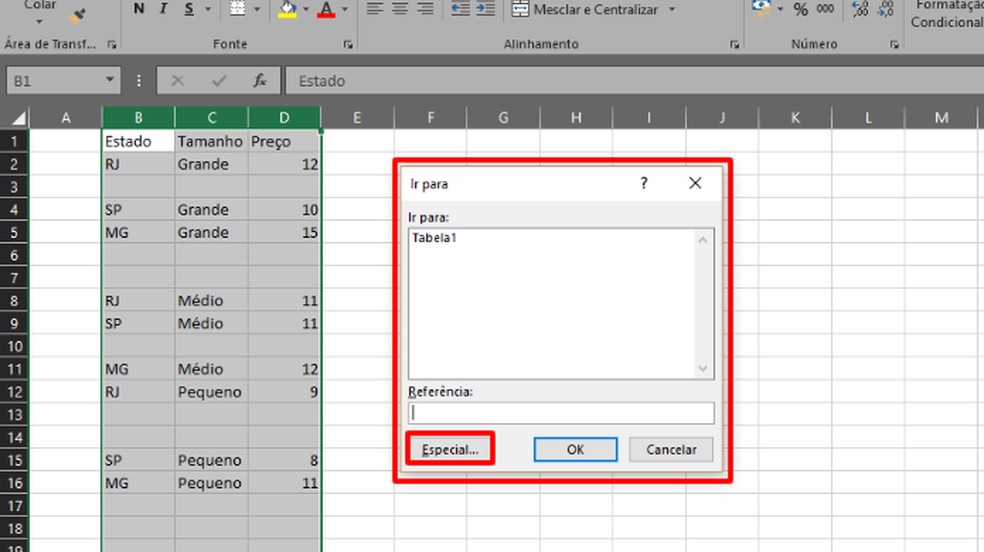
Task: Click Ir para list scroll down arrow
Action: pyautogui.click(x=702, y=369)
